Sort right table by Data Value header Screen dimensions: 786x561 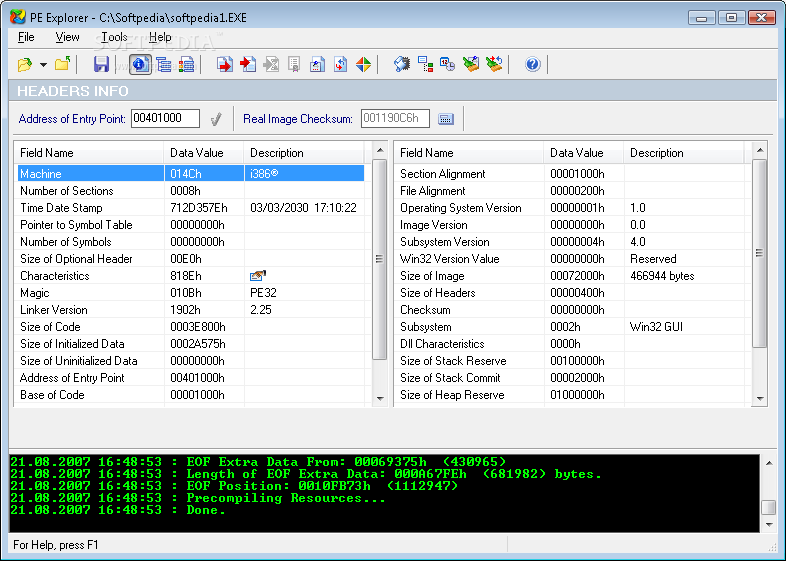(583, 152)
